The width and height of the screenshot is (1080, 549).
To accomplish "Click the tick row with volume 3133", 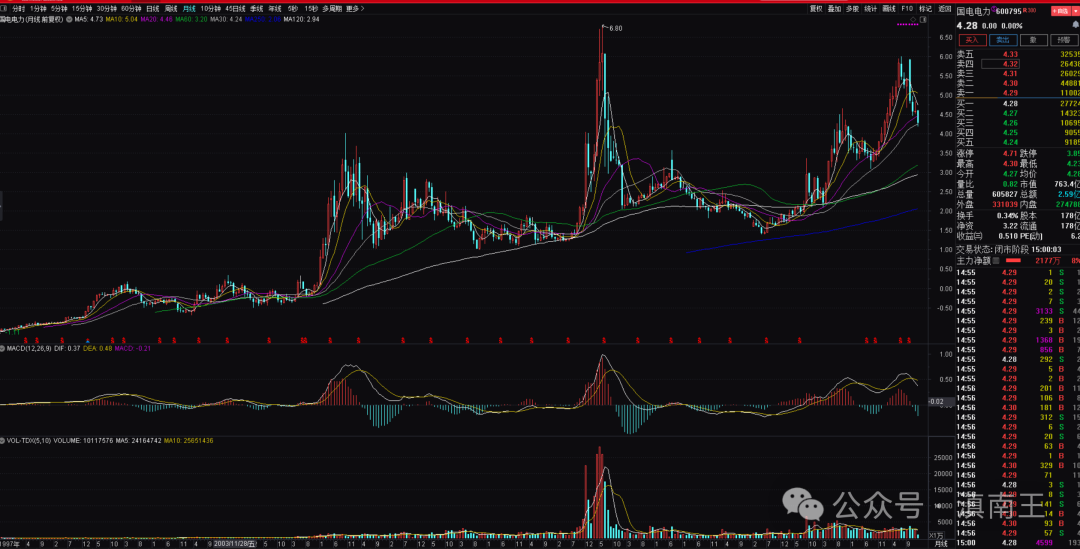I will coord(1018,311).
